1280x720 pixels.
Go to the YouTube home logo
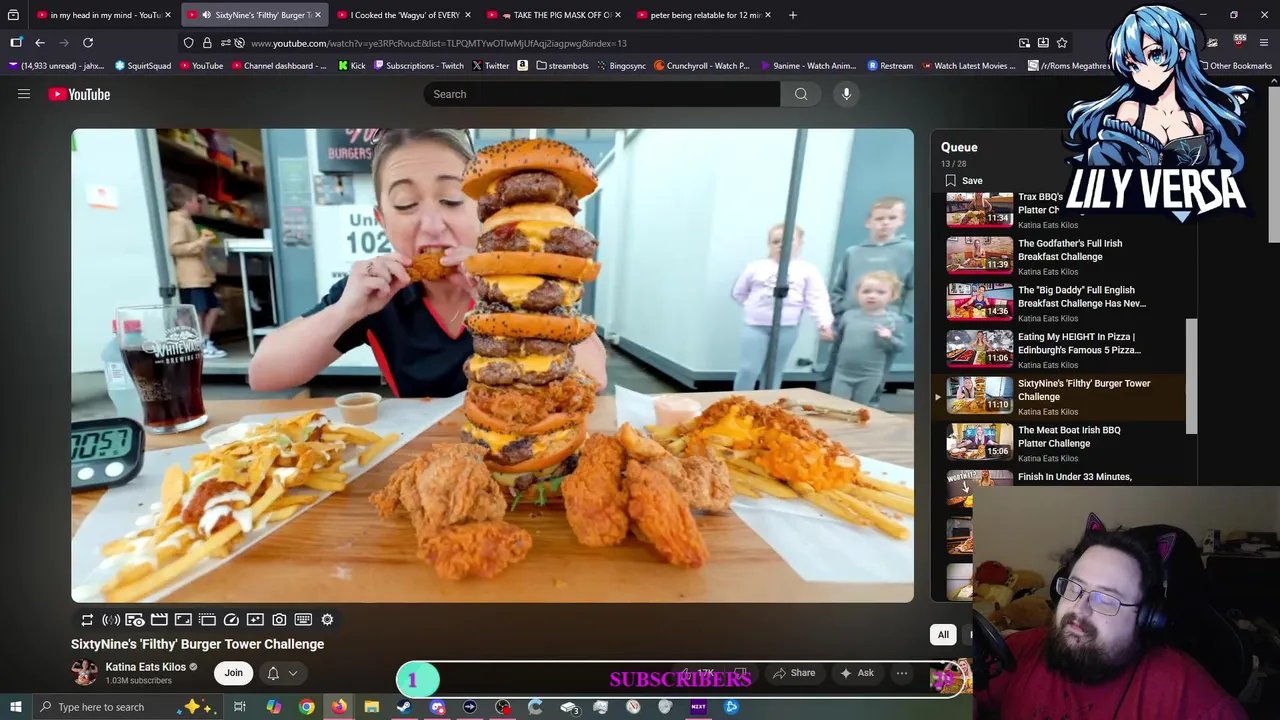tap(79, 94)
